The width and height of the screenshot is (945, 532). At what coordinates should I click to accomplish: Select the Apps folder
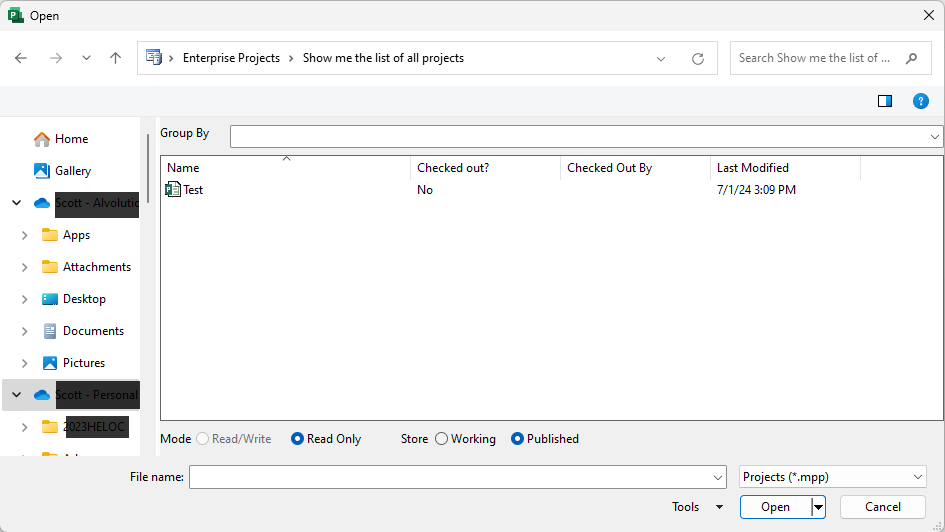pyautogui.click(x=77, y=235)
